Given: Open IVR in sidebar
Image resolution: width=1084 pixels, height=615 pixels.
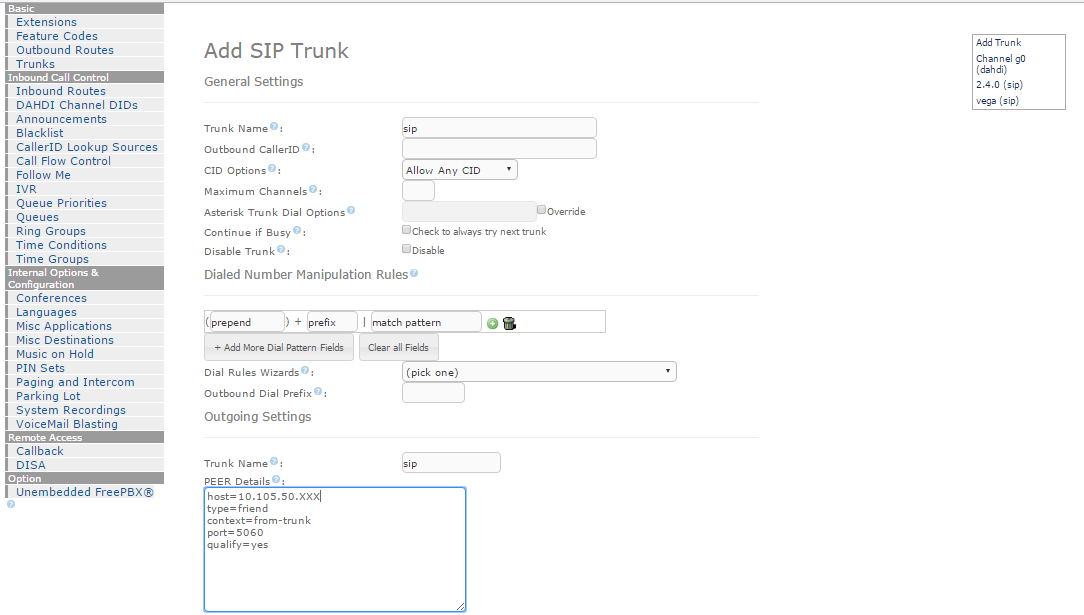Looking at the screenshot, I should coord(26,189).
